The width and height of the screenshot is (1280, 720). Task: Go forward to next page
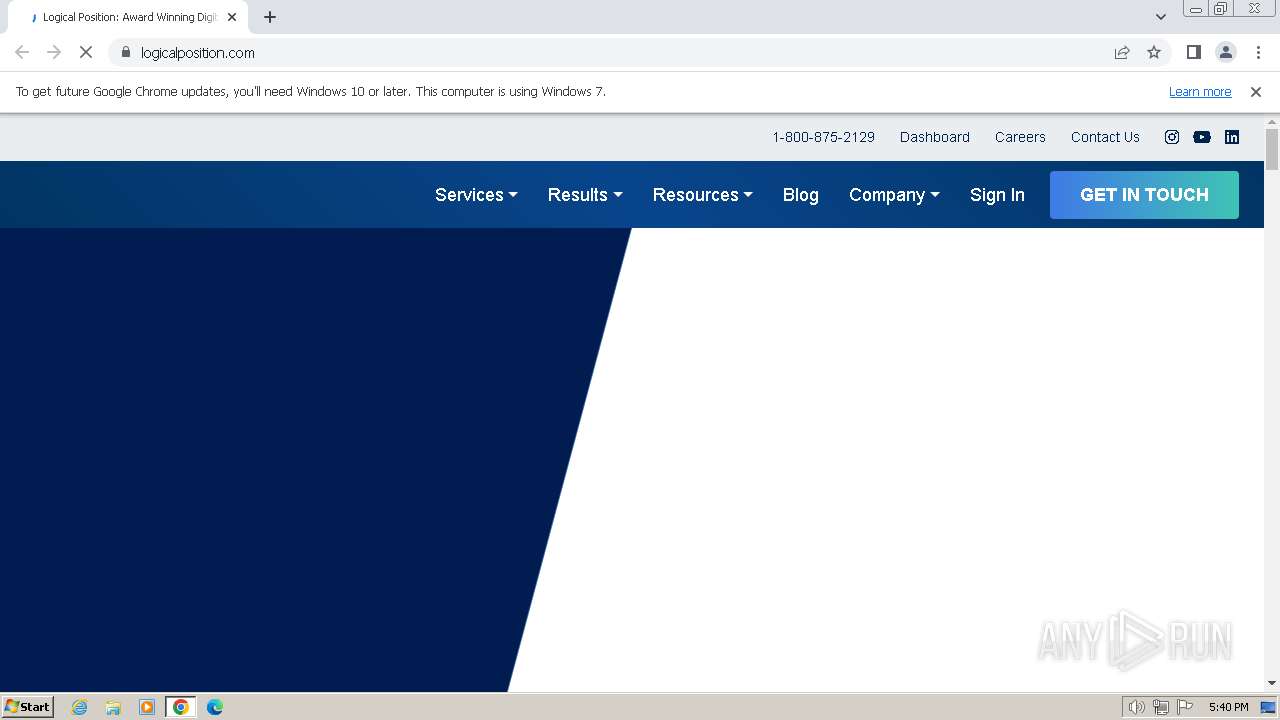(54, 52)
